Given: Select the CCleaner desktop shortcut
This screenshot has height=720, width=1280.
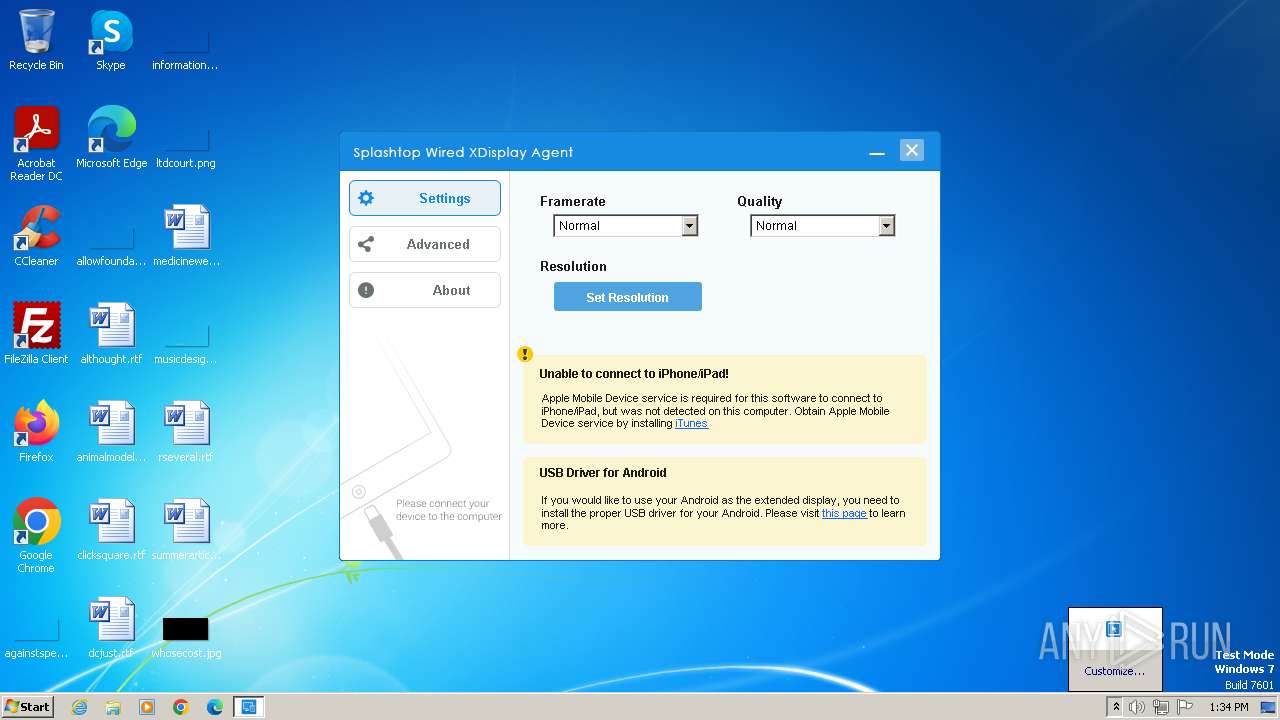Looking at the screenshot, I should [x=36, y=236].
